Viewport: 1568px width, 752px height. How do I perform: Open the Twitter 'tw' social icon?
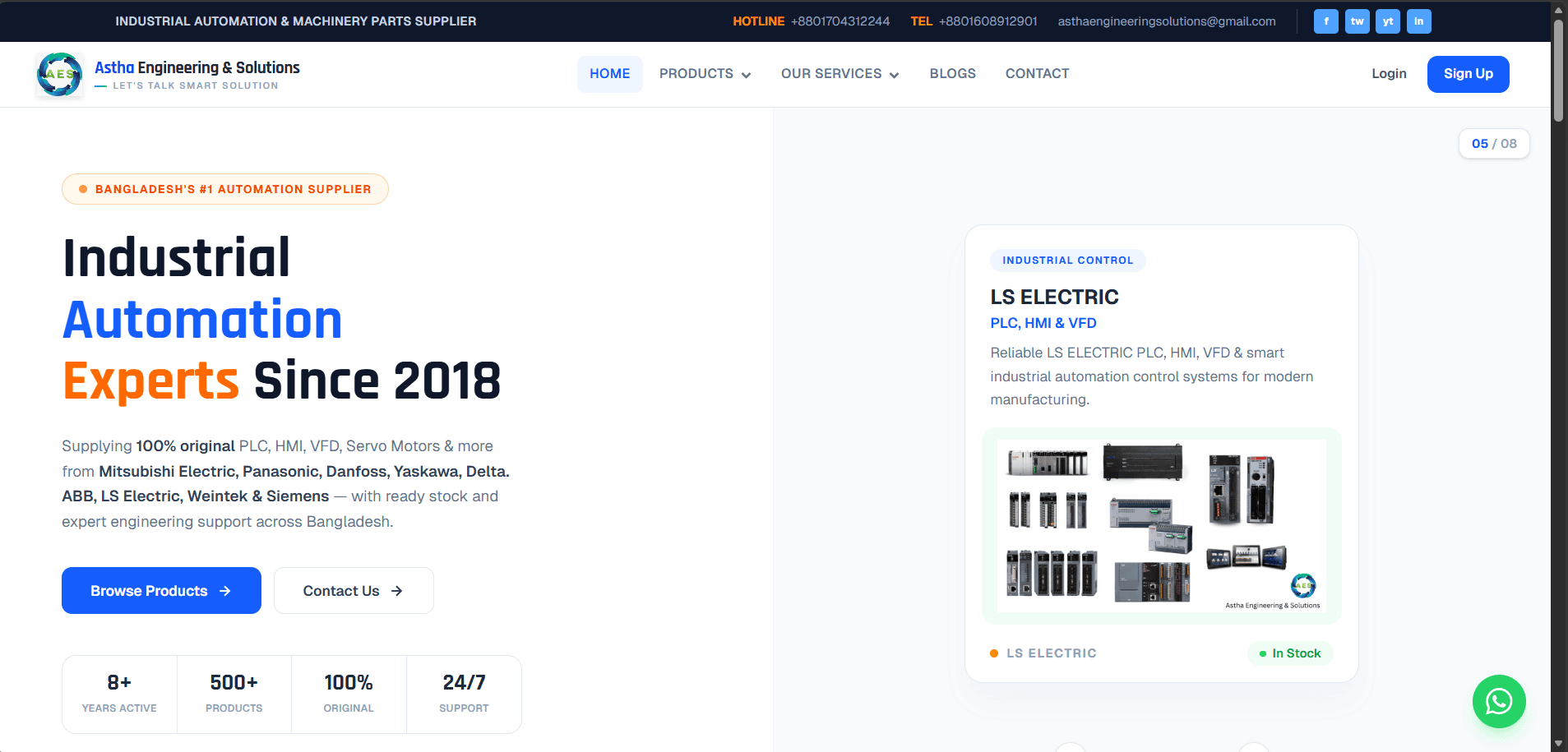pos(1357,21)
